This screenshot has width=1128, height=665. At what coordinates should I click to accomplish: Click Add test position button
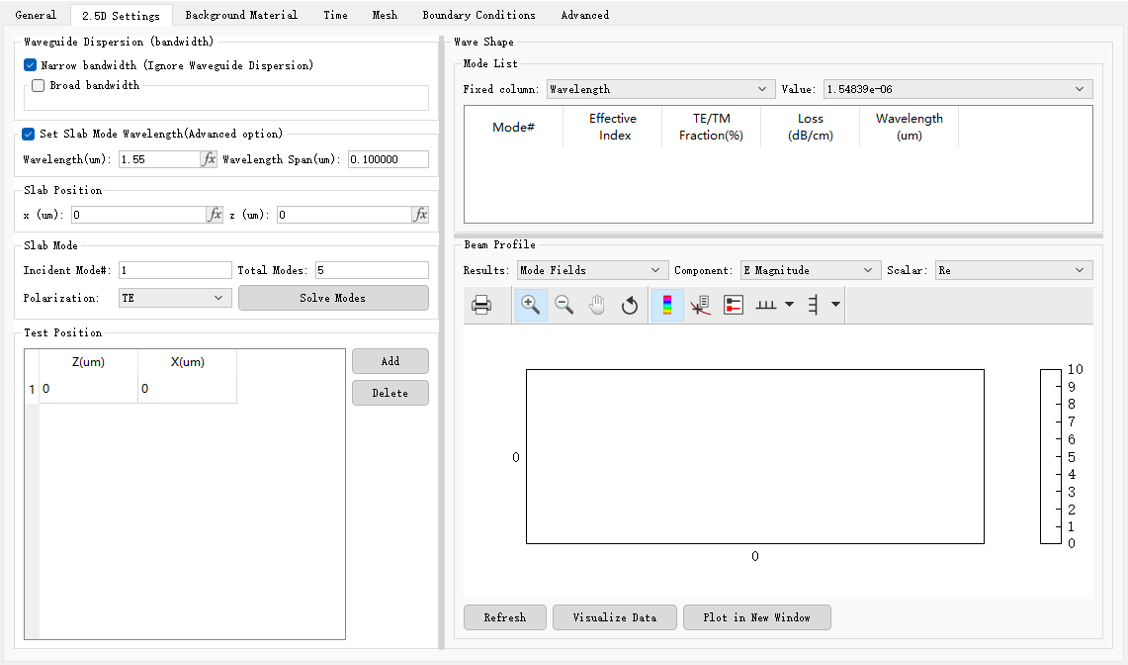coord(390,361)
